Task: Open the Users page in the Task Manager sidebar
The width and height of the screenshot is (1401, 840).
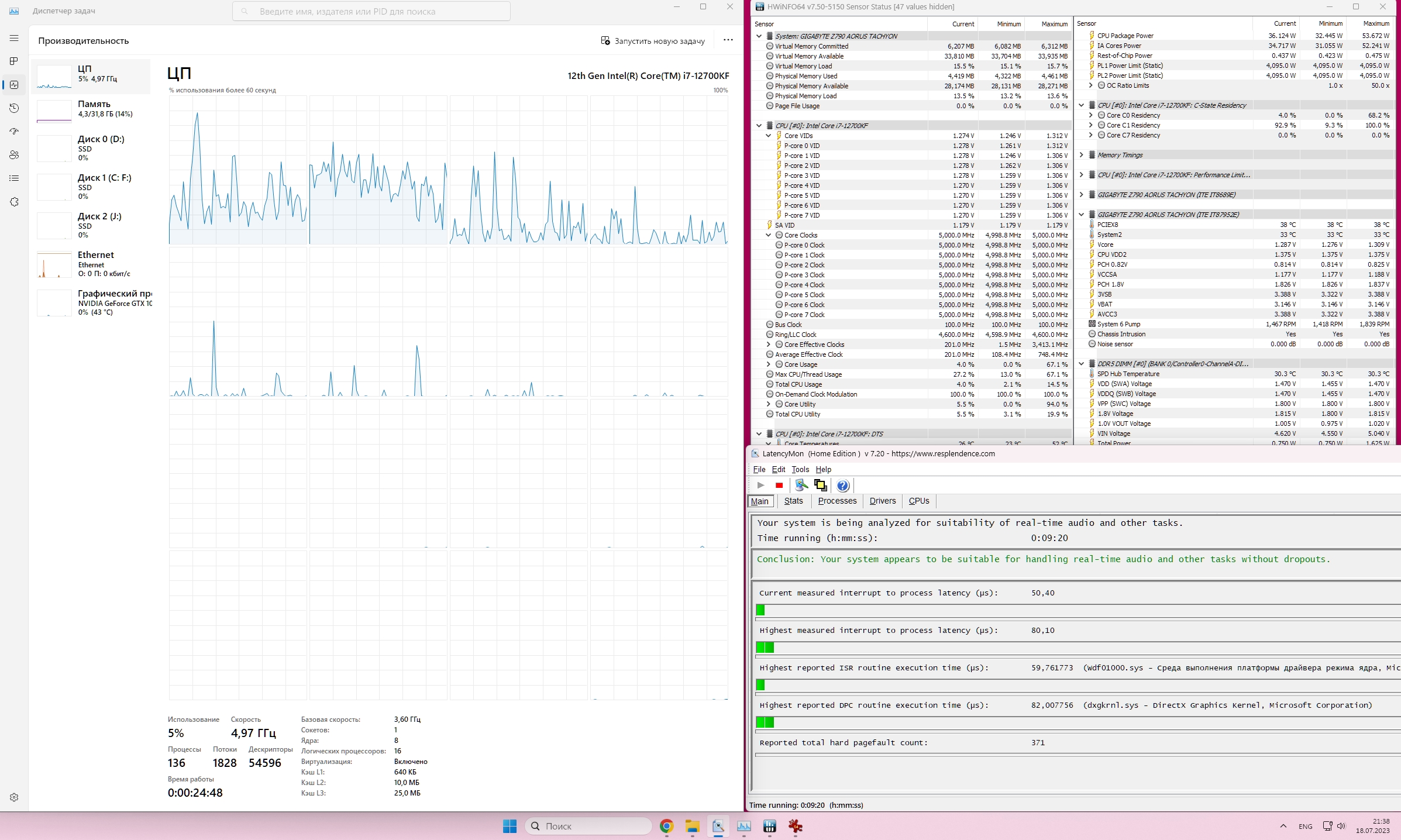Action: (14, 155)
